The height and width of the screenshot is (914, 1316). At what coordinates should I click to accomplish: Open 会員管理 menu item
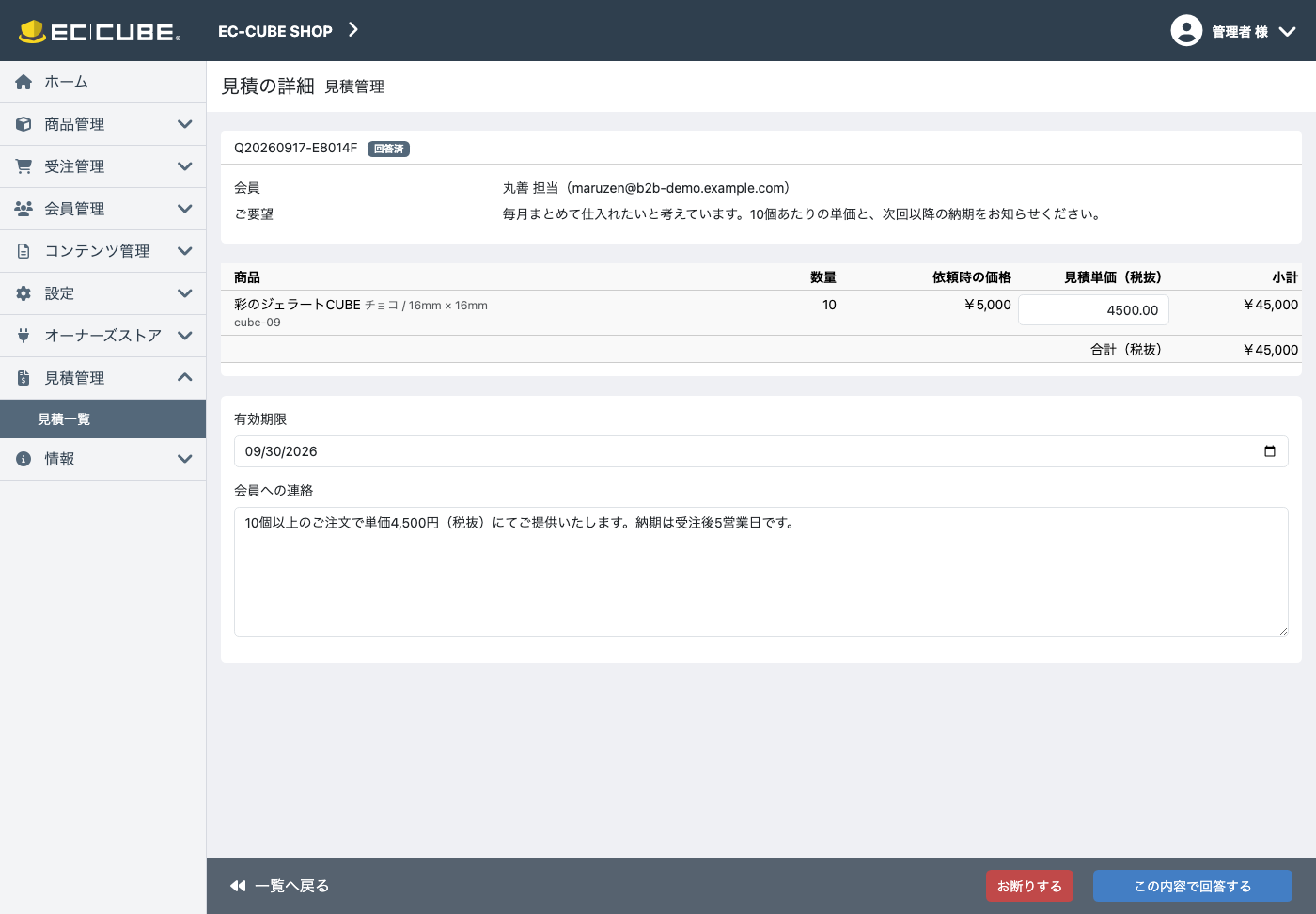[x=102, y=209]
